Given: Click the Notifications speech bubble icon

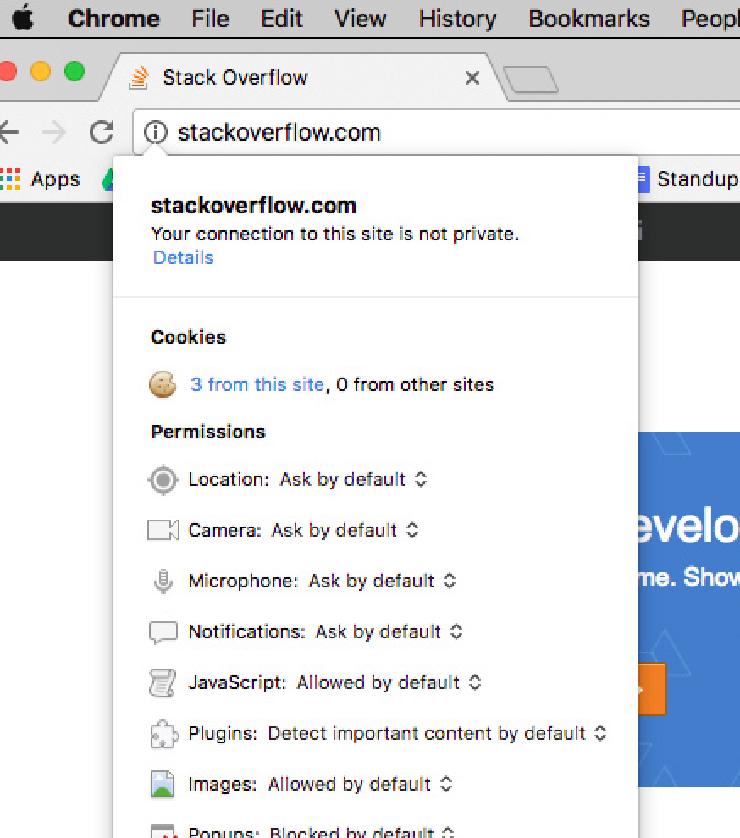Looking at the screenshot, I should click(x=161, y=631).
